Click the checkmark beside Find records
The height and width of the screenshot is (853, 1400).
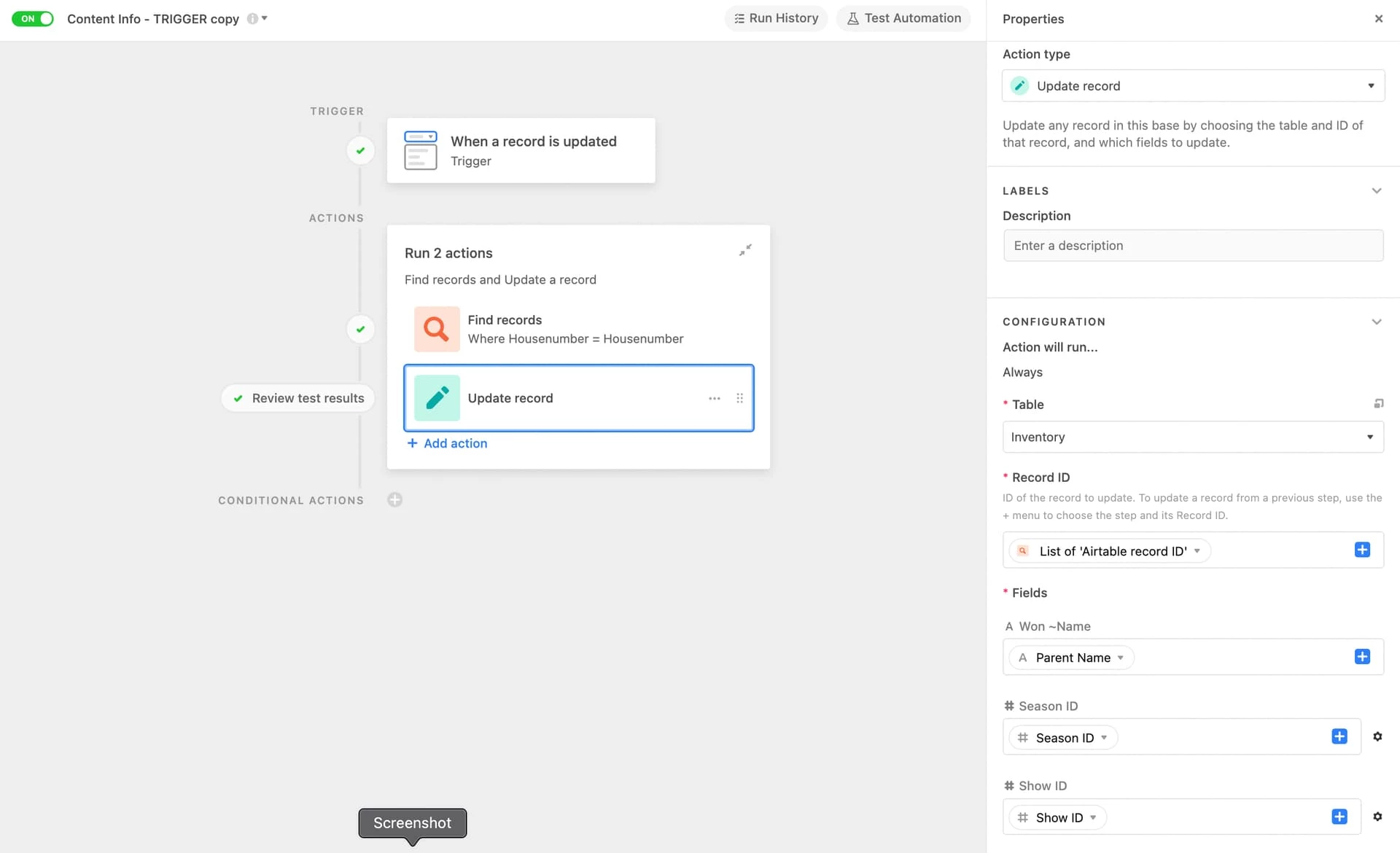360,329
